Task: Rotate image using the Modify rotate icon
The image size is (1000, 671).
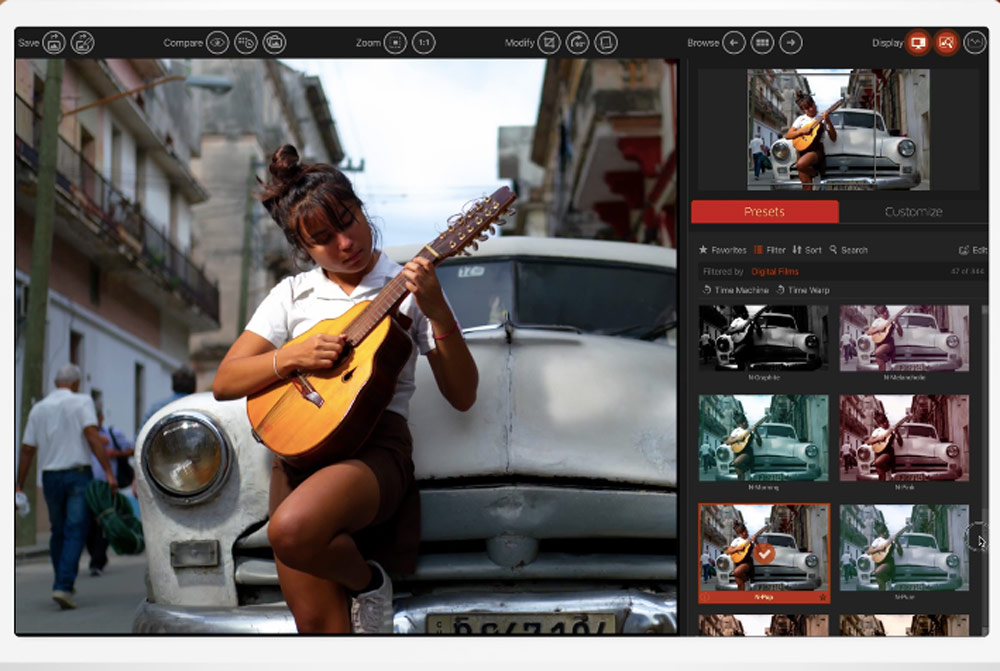Action: coord(577,42)
